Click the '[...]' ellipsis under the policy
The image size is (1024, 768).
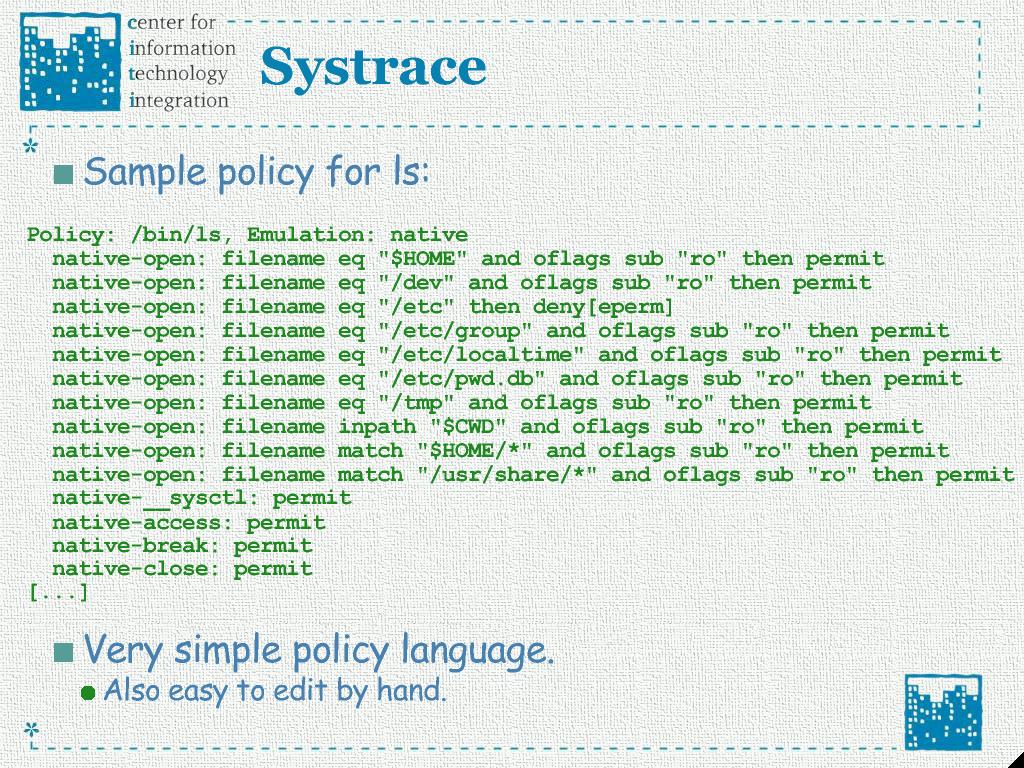tap(58, 593)
